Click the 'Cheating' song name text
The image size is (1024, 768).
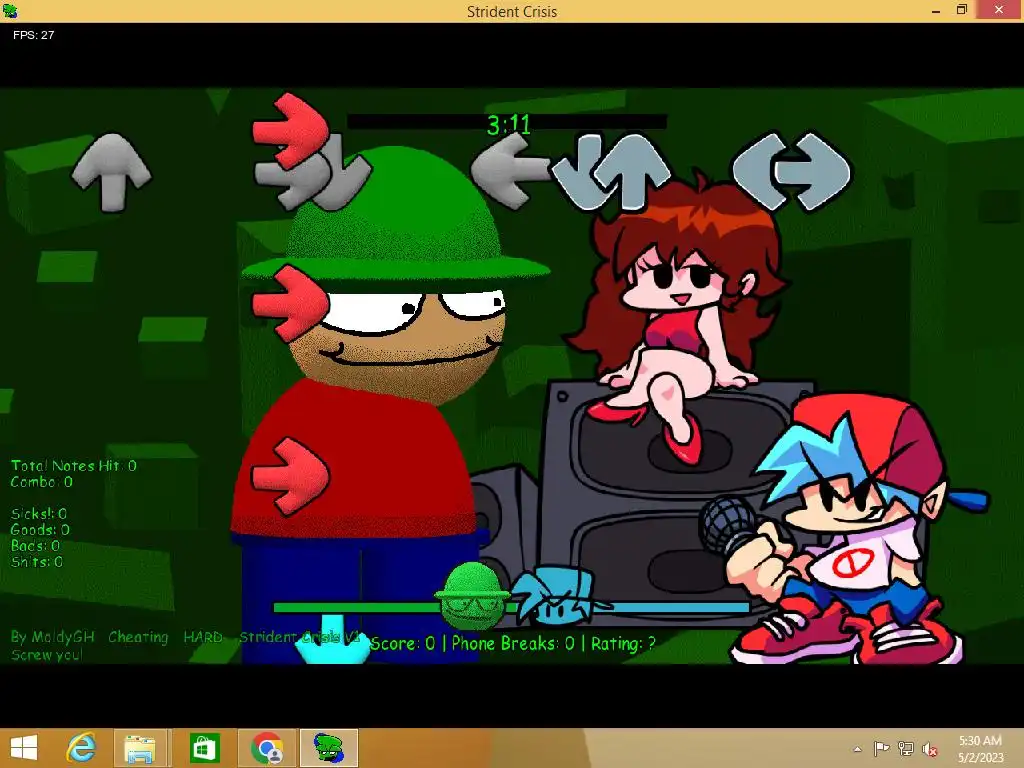click(138, 637)
